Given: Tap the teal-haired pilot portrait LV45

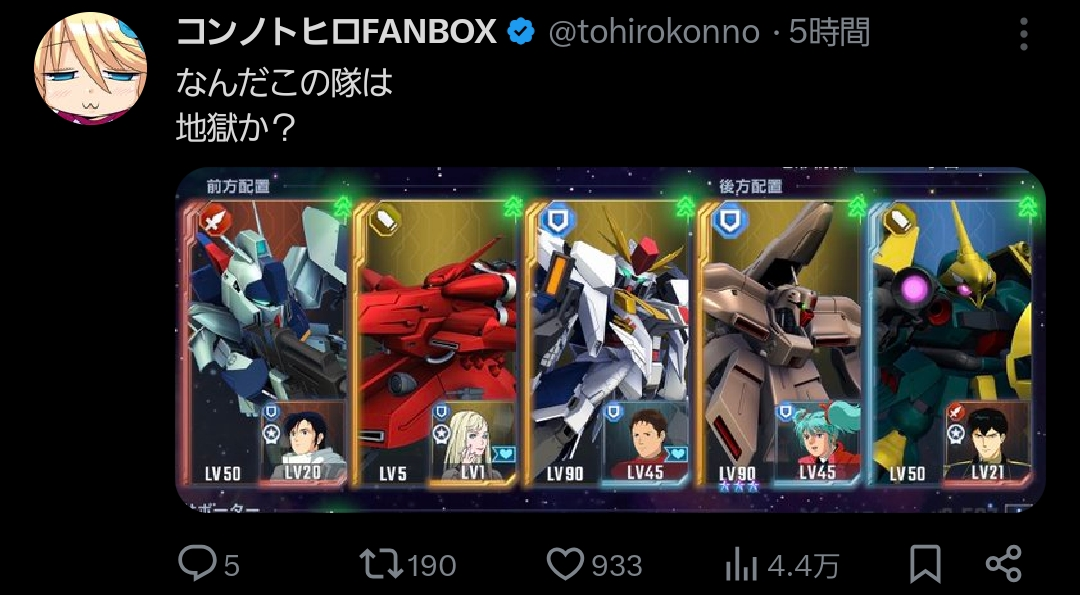Looking at the screenshot, I should (818, 441).
